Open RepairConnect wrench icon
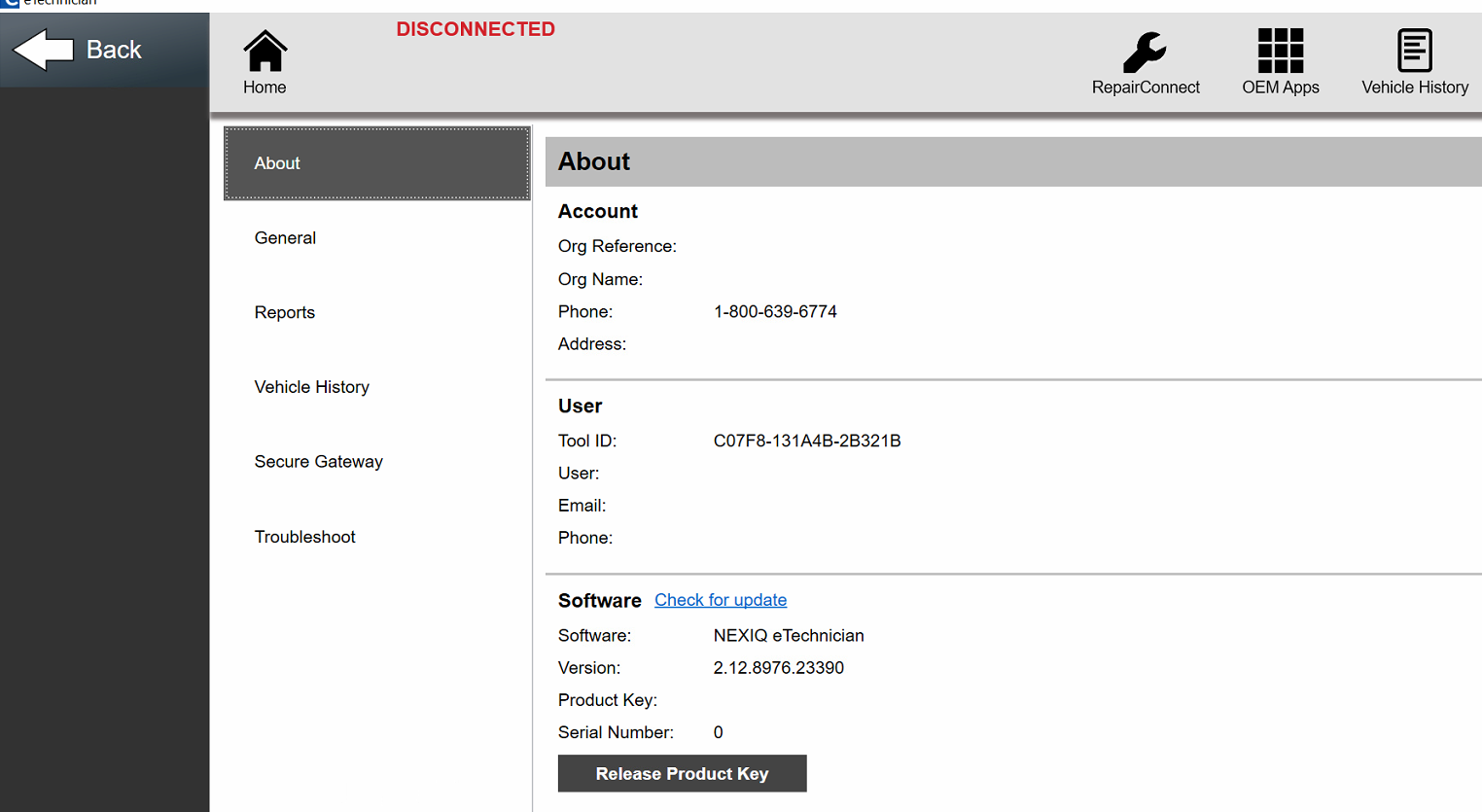The width and height of the screenshot is (1482, 812). pyautogui.click(x=1145, y=53)
